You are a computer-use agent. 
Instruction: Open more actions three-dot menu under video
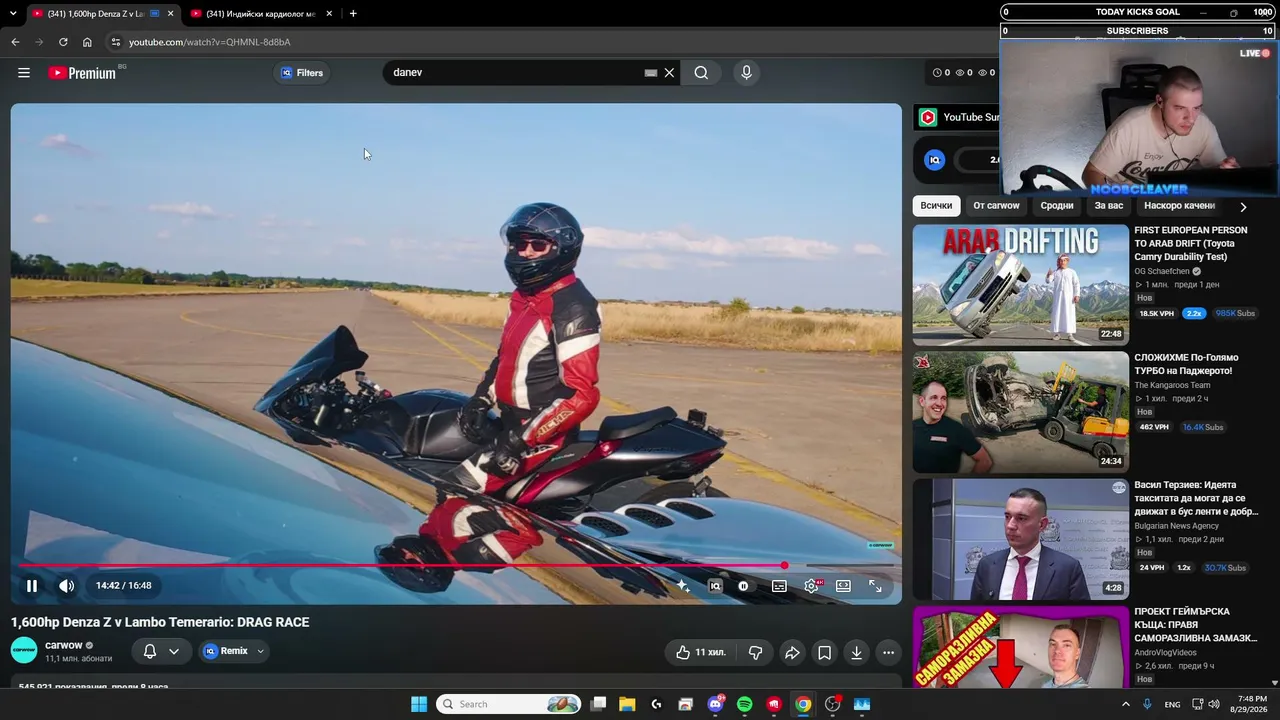(888, 653)
